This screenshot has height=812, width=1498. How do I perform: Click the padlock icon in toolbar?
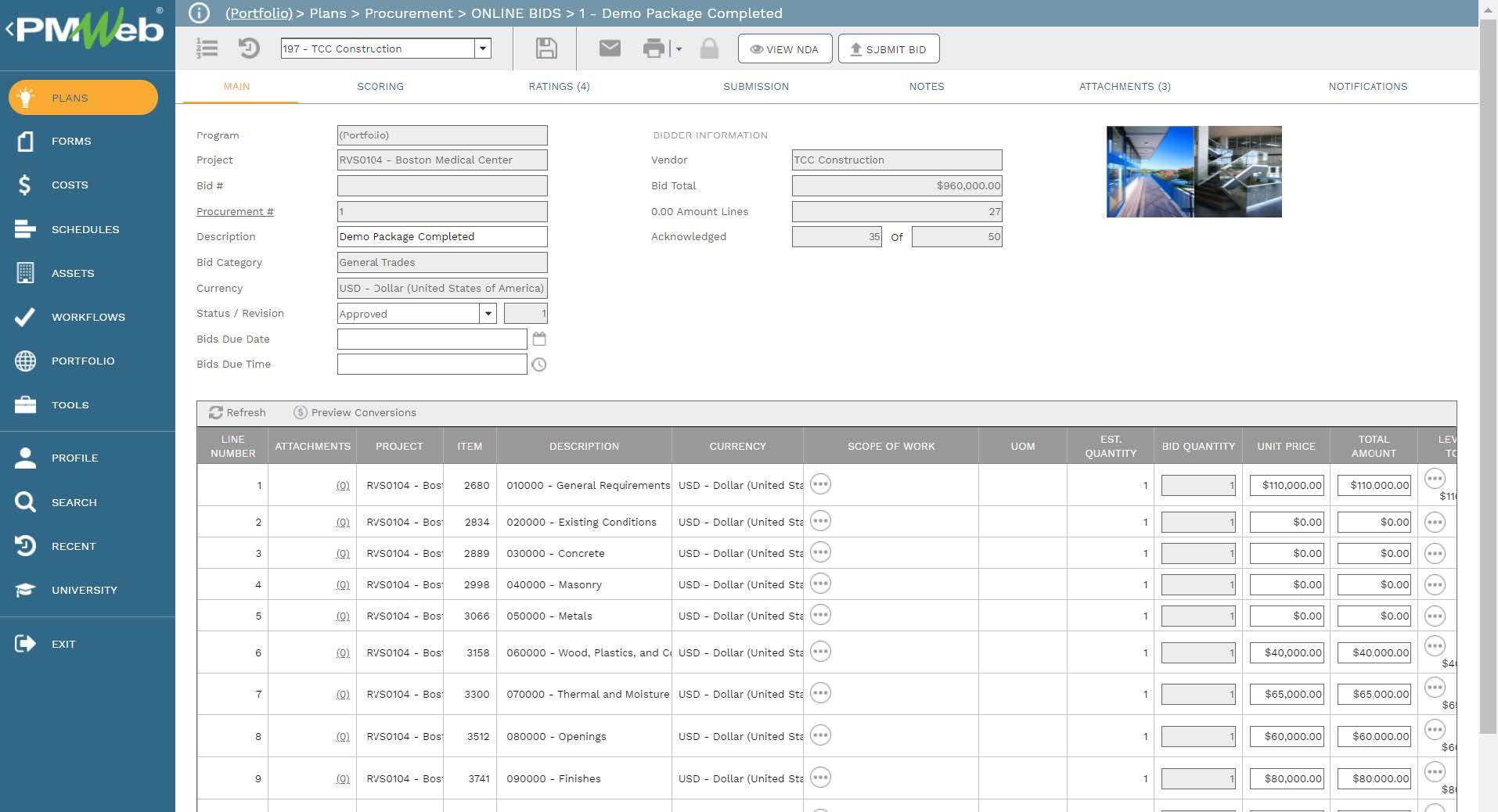coord(709,49)
